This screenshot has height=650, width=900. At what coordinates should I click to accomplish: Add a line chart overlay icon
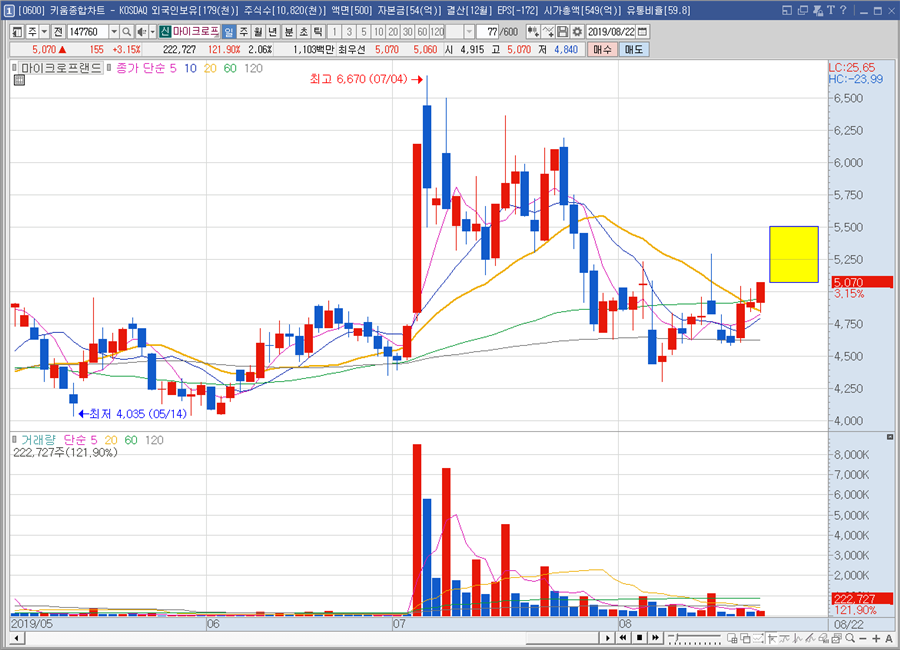coord(548,32)
